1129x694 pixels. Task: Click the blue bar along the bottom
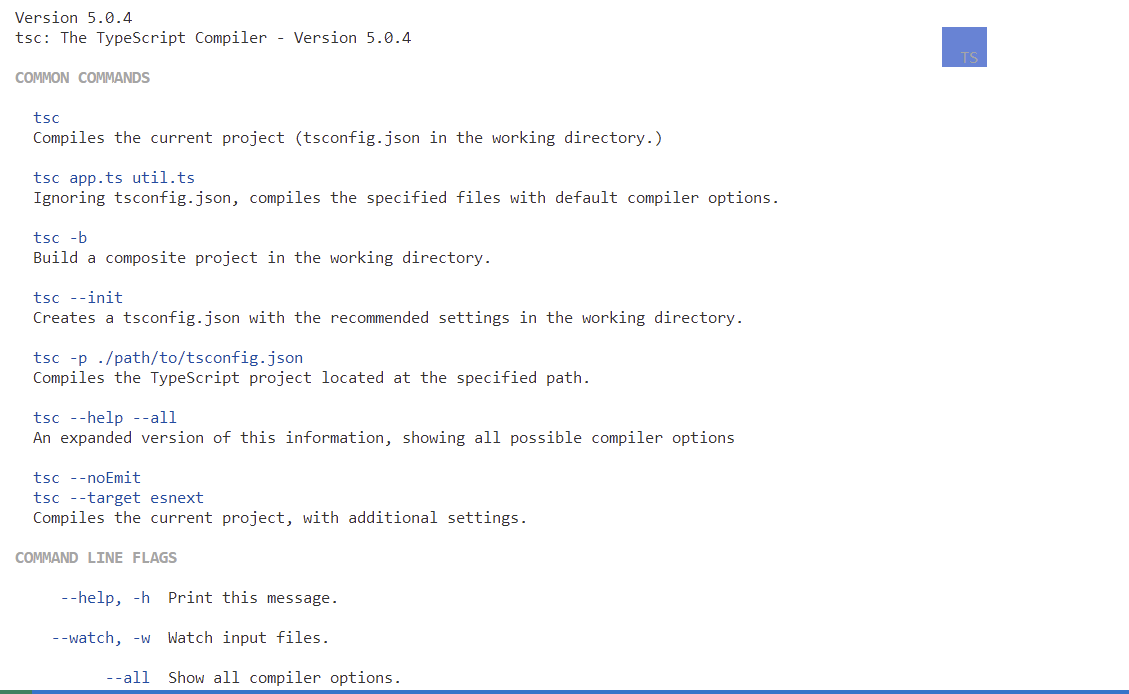[x=580, y=691]
